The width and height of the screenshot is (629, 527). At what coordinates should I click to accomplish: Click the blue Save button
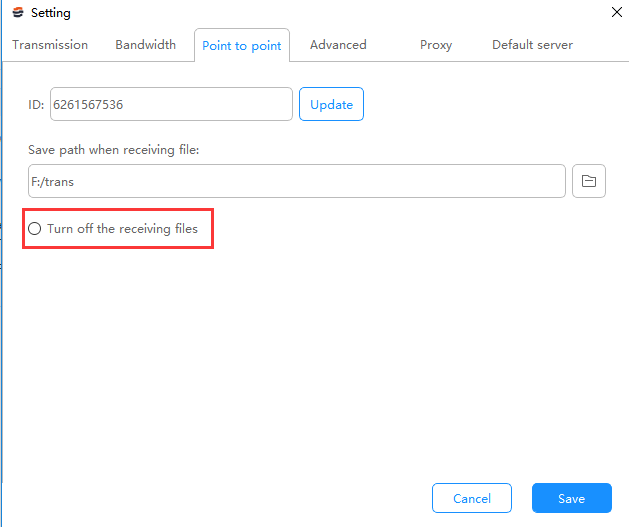(x=572, y=498)
